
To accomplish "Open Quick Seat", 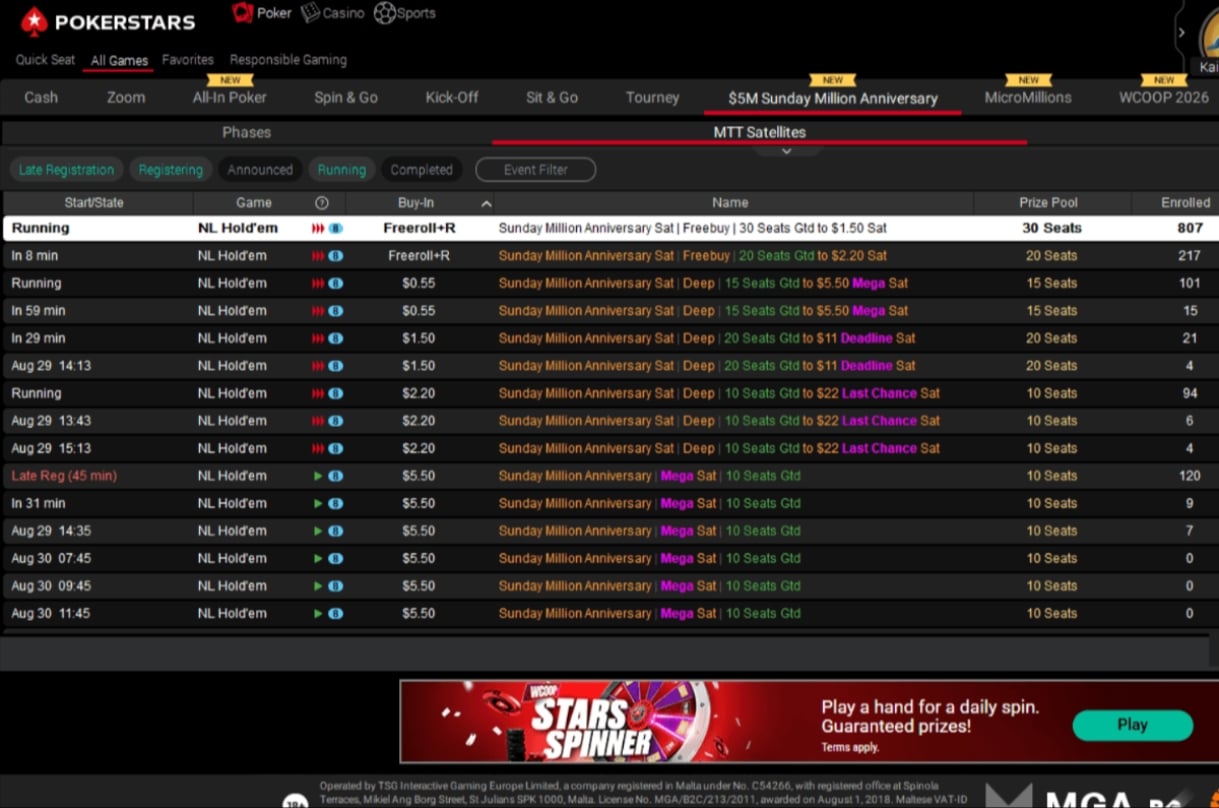I will click(x=45, y=60).
